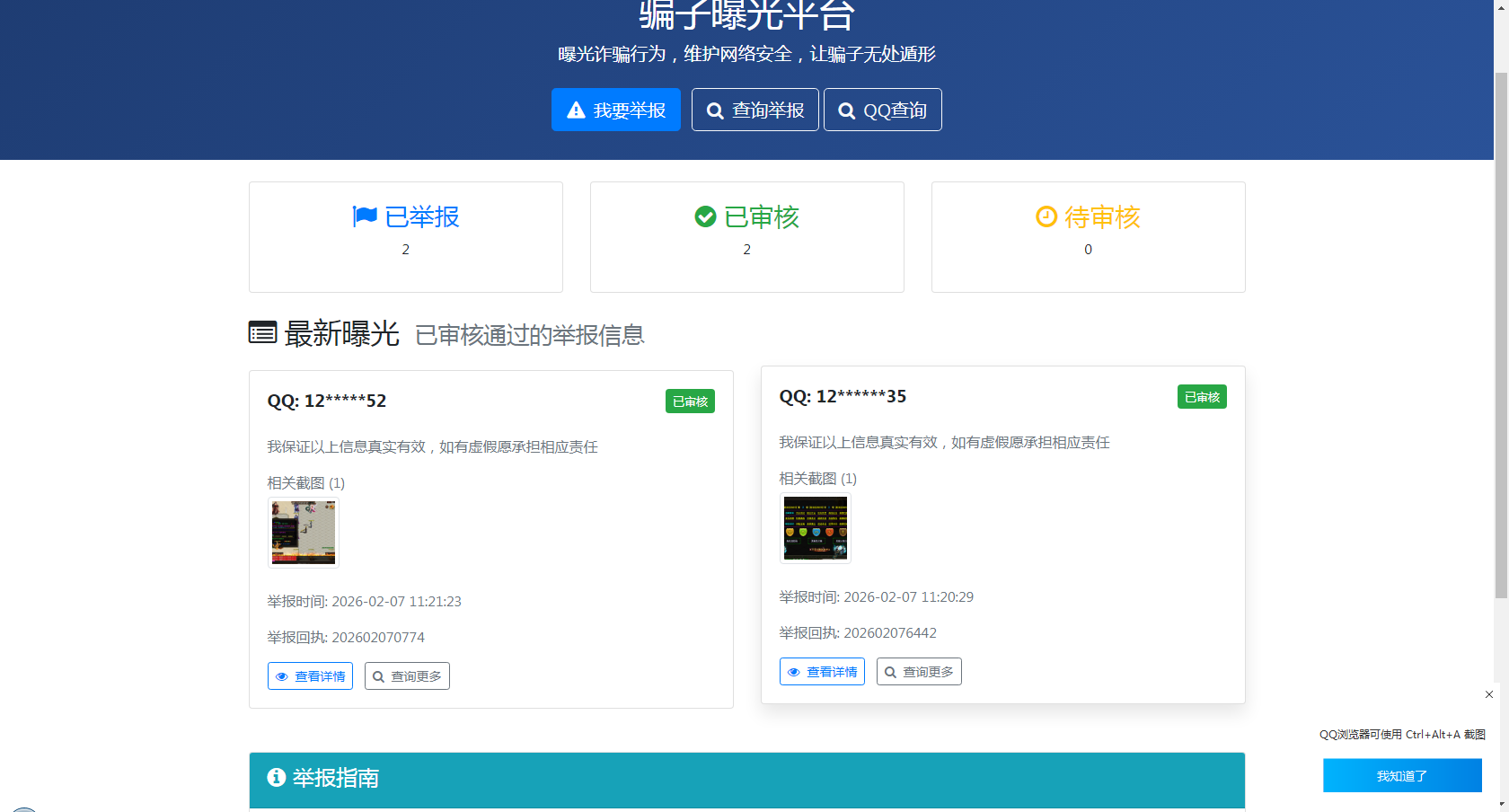Click the 我要举报 report button
The width and height of the screenshot is (1509, 812).
coord(615,110)
